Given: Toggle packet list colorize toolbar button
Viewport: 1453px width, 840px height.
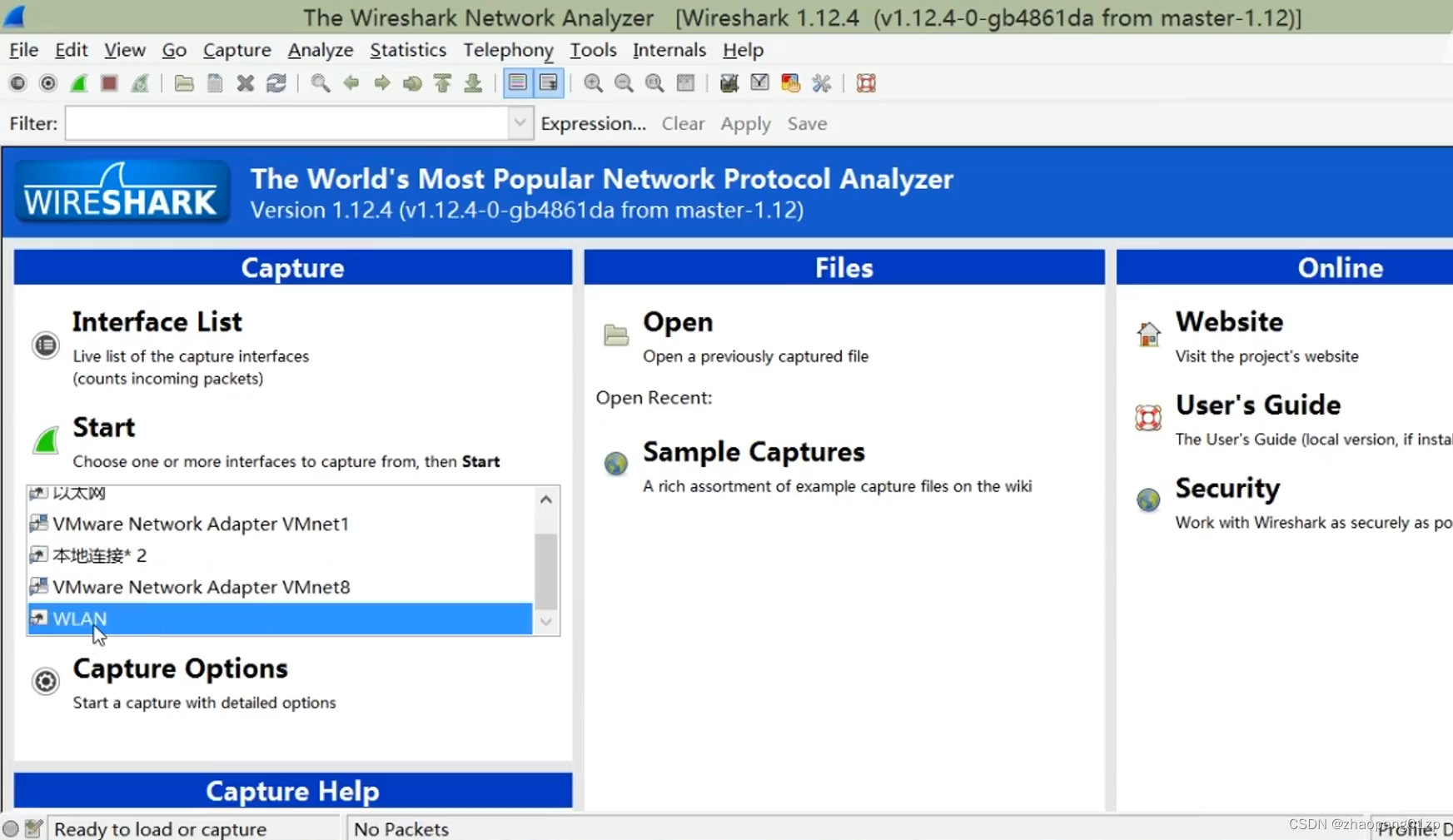Looking at the screenshot, I should (x=518, y=83).
